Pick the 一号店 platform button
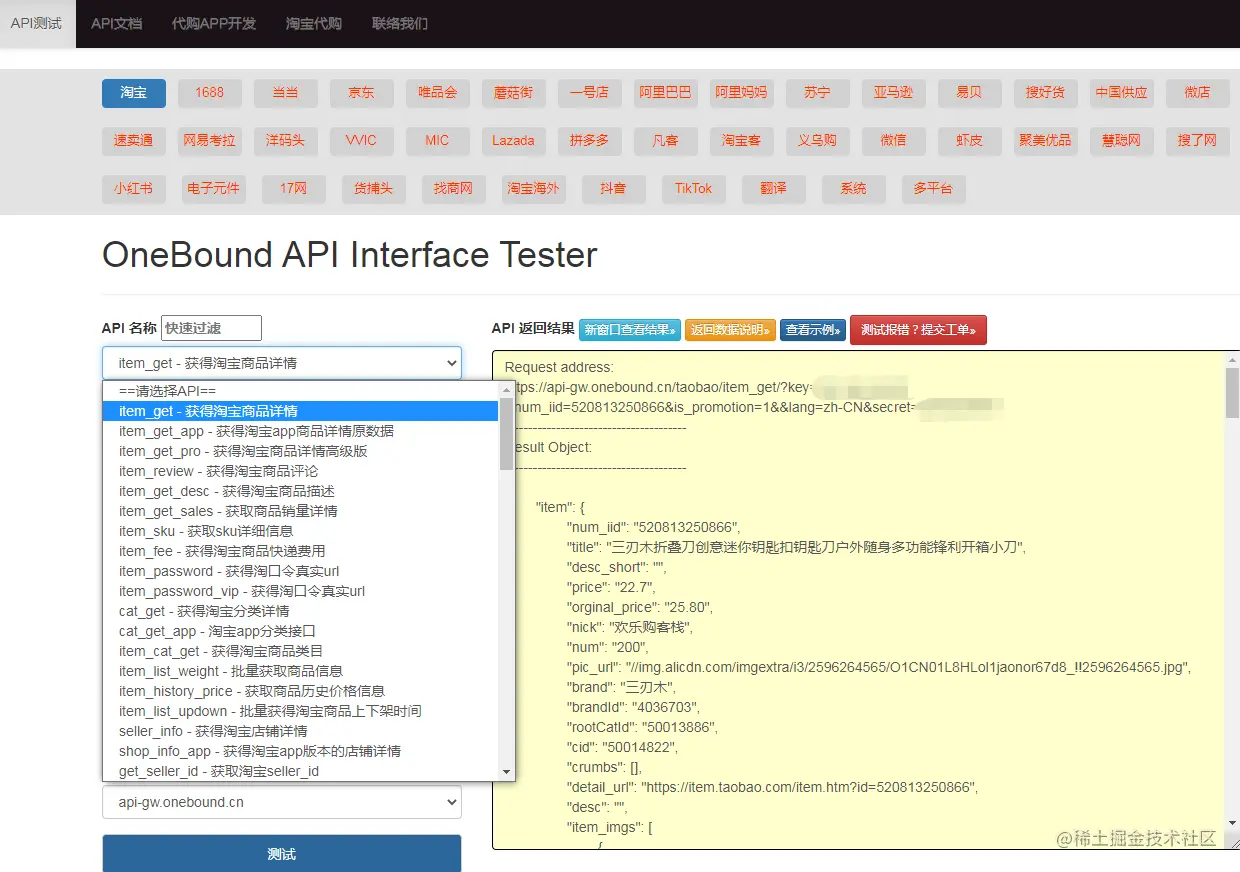Viewport: 1240px width, 872px height. (590, 93)
